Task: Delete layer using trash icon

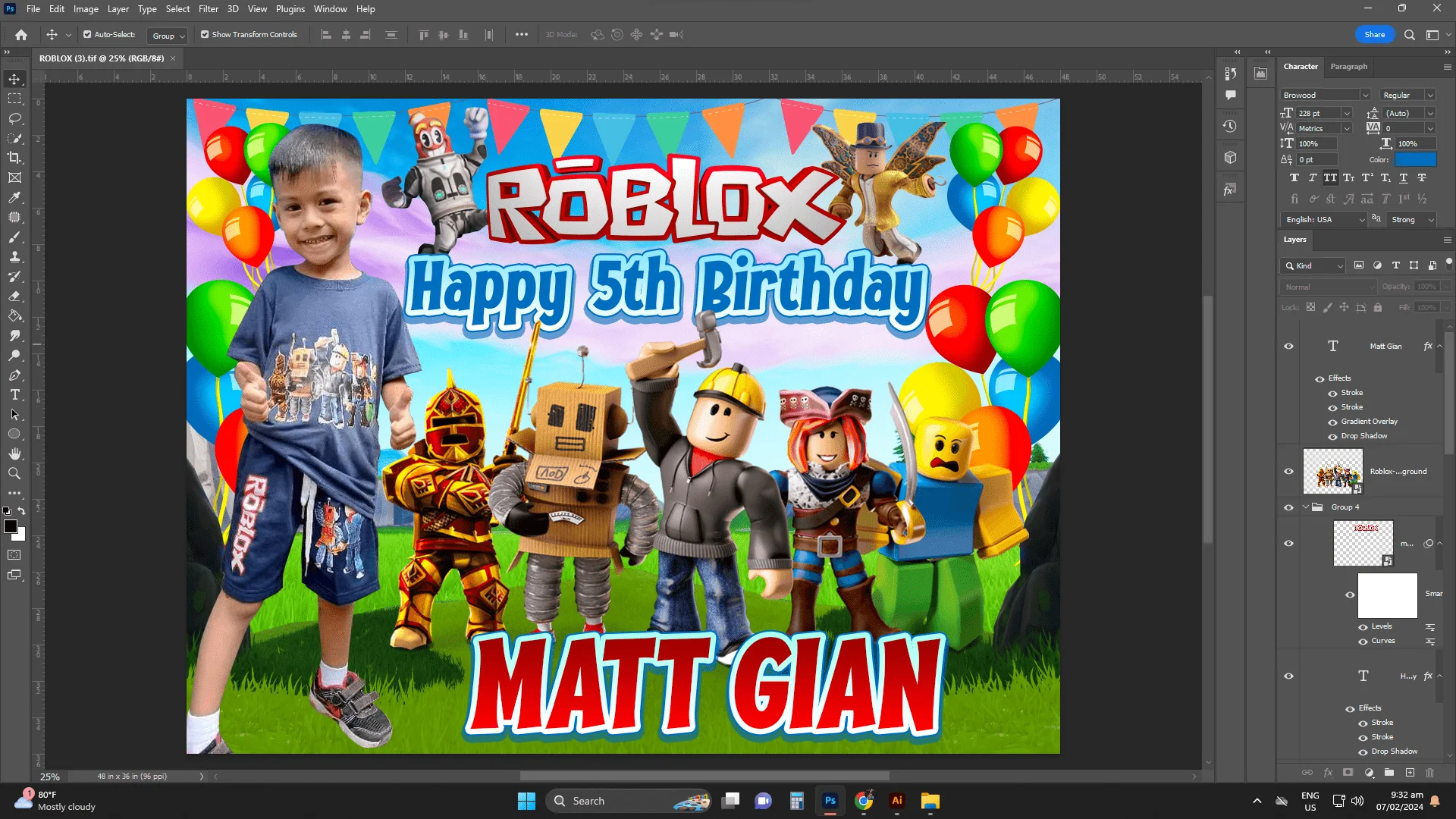Action: tap(1430, 773)
